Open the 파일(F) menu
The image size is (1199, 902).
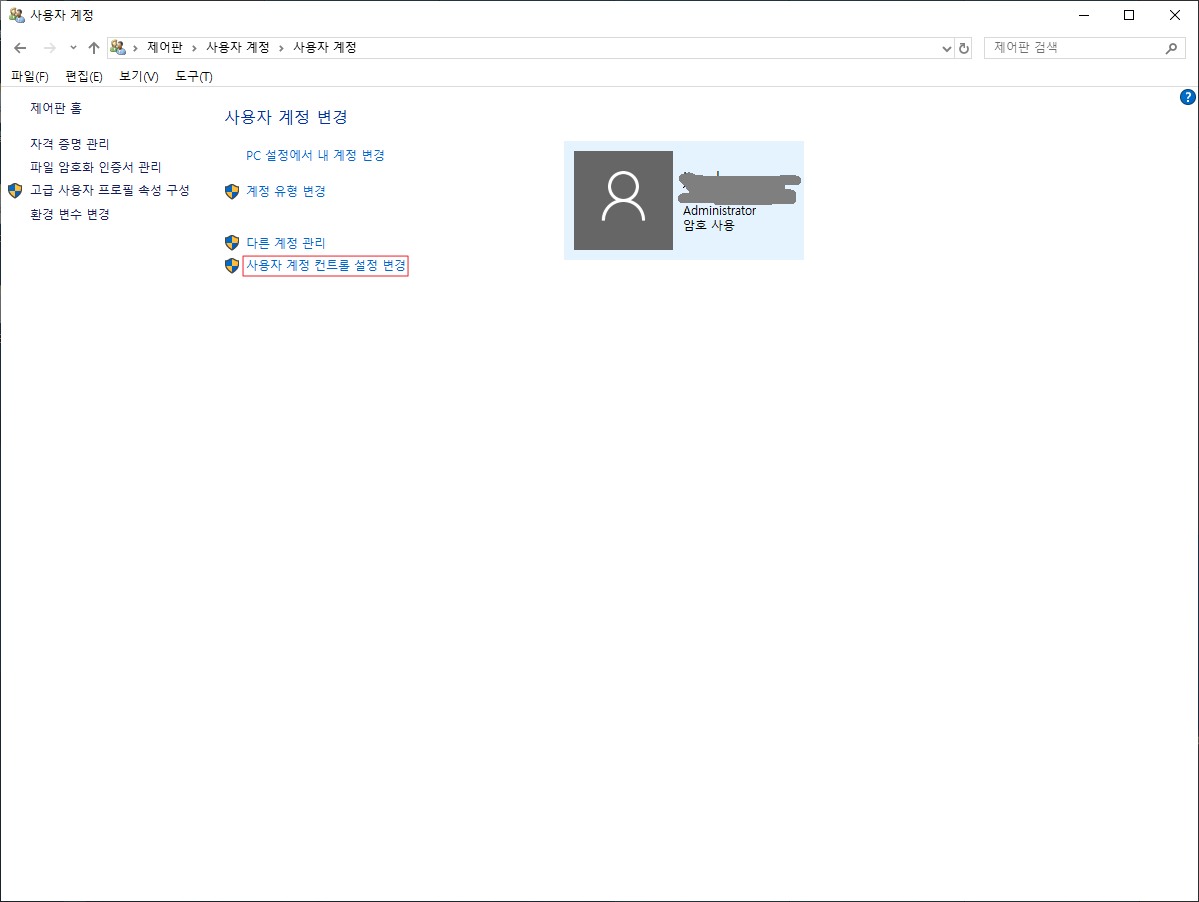tap(30, 76)
